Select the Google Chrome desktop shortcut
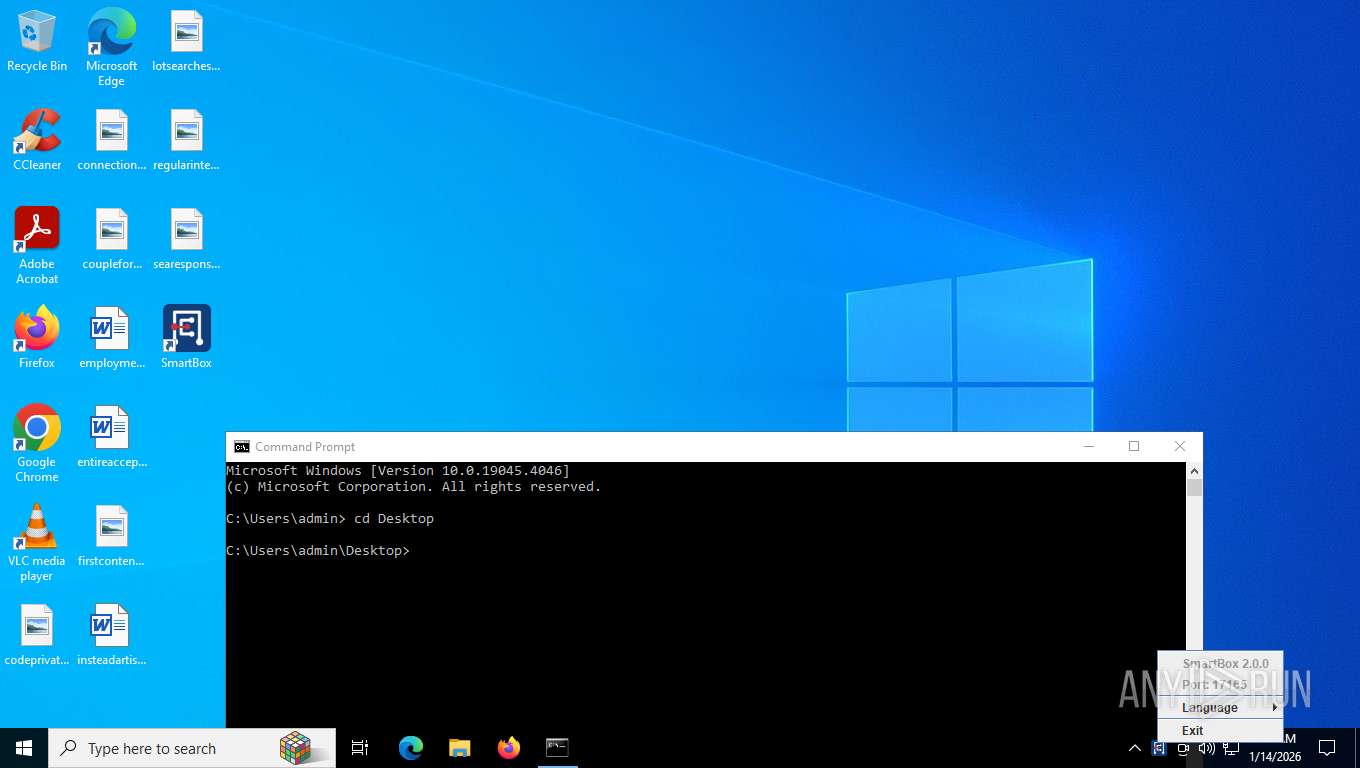 (37, 444)
